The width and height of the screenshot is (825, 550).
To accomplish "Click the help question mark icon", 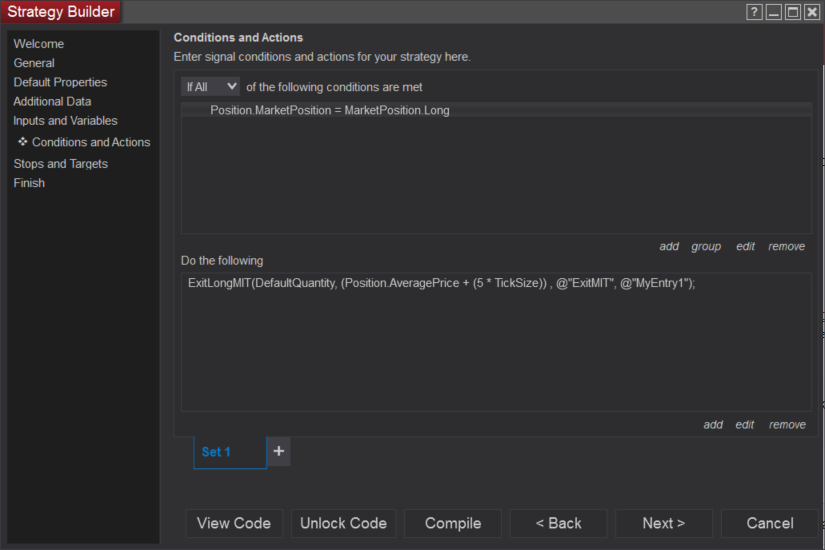I will [x=754, y=12].
